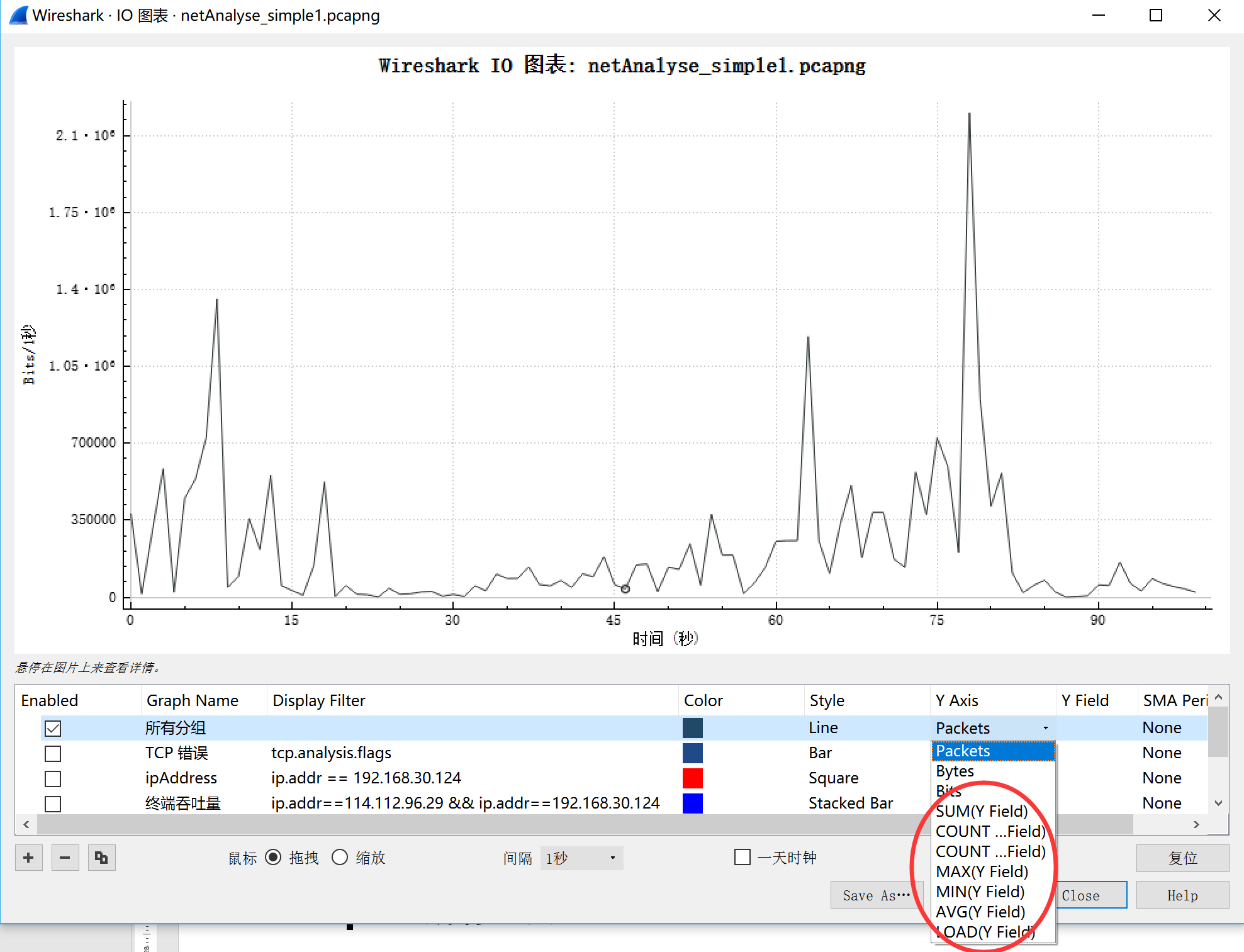
Task: Click the right arrow of the horizontal scrollbar
Action: point(1196,824)
